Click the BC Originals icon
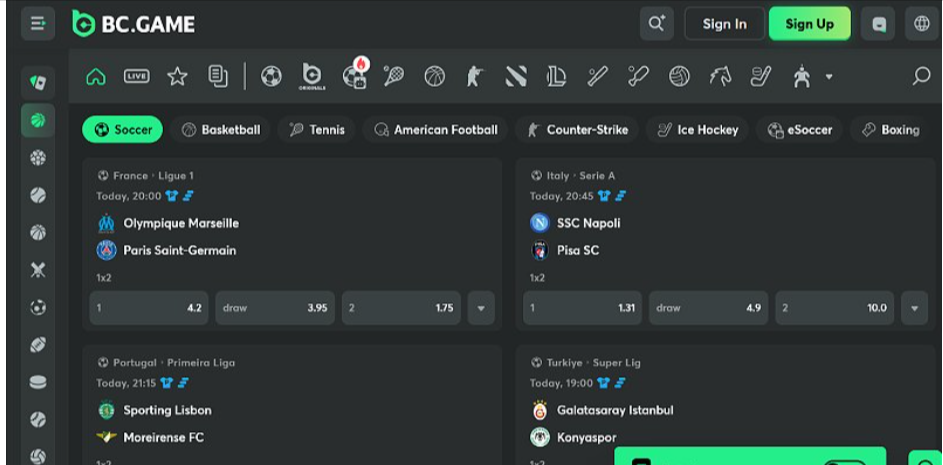The width and height of the screenshot is (943, 465). (312, 77)
